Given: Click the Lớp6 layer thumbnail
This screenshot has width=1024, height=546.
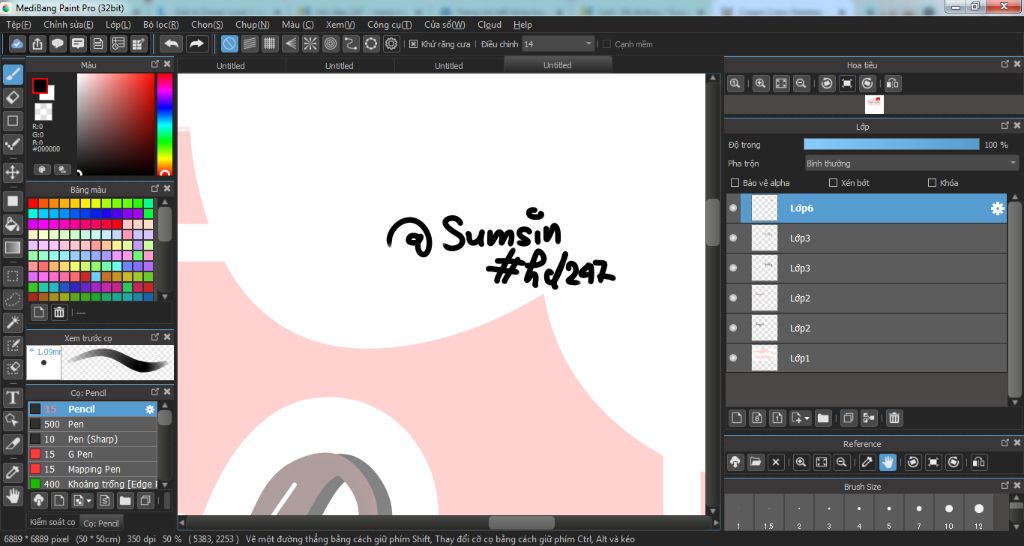Looking at the screenshot, I should pos(765,208).
